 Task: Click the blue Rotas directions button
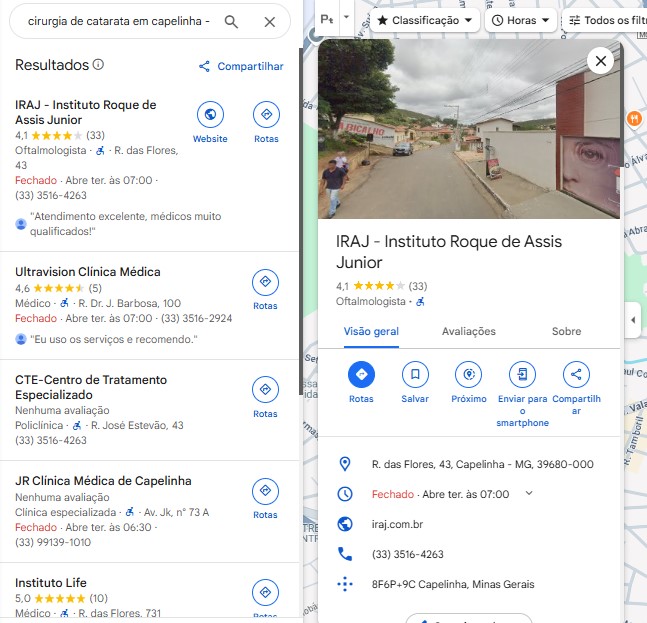point(361,374)
